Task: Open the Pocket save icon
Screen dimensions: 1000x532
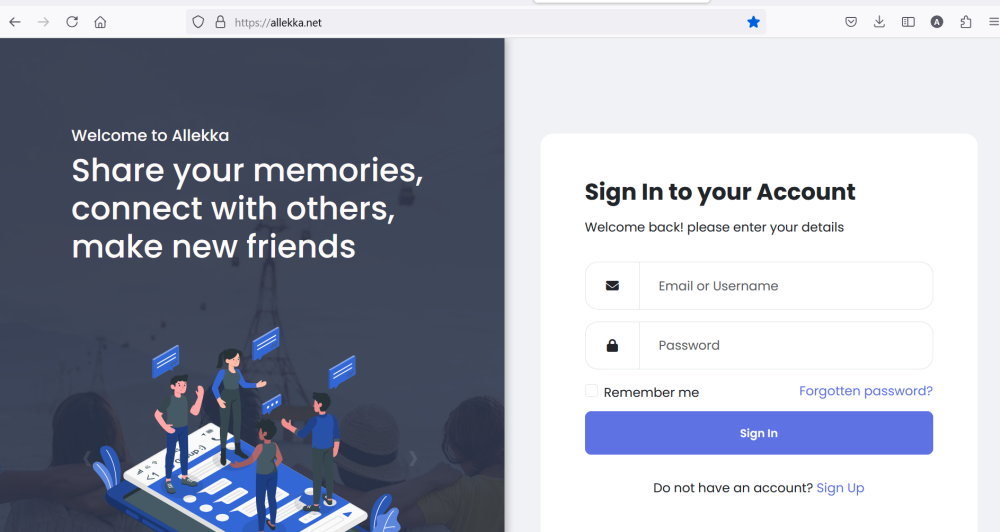Action: click(851, 22)
